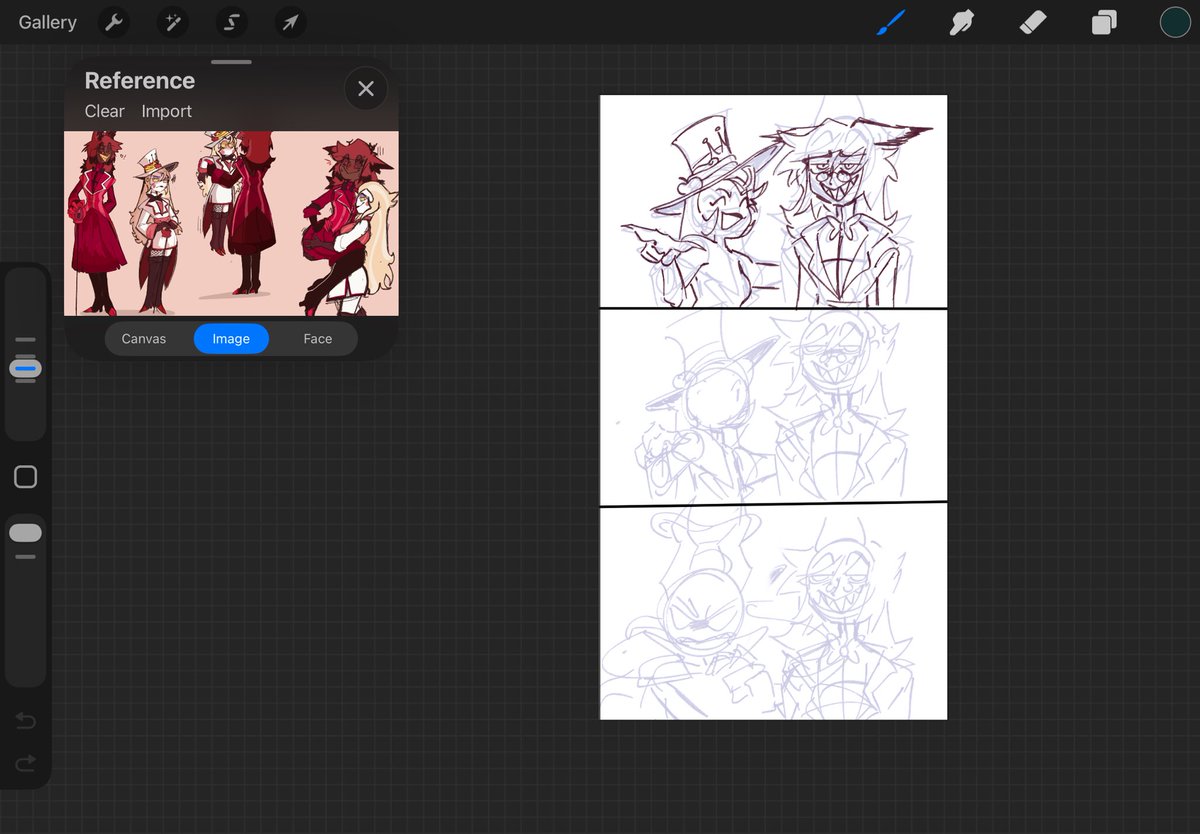The height and width of the screenshot is (834, 1200).
Task: Switch reference source to Canvas
Action: (x=144, y=339)
